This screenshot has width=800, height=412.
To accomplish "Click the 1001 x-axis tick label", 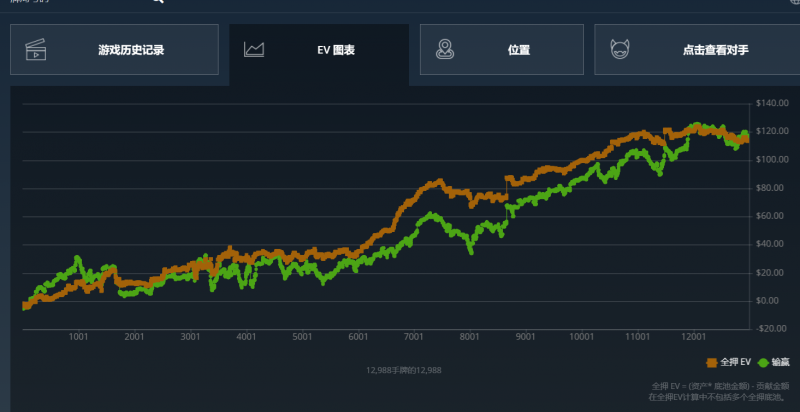I will [80, 337].
